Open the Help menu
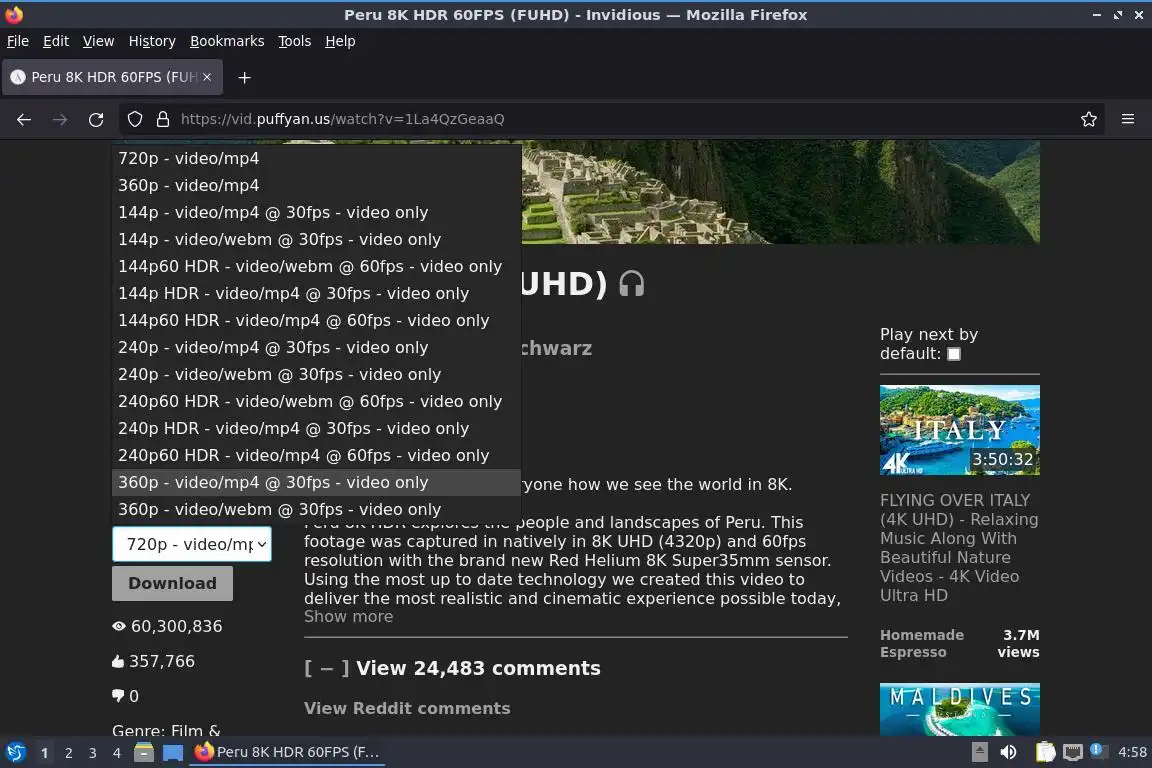This screenshot has height=768, width=1152. point(340,41)
